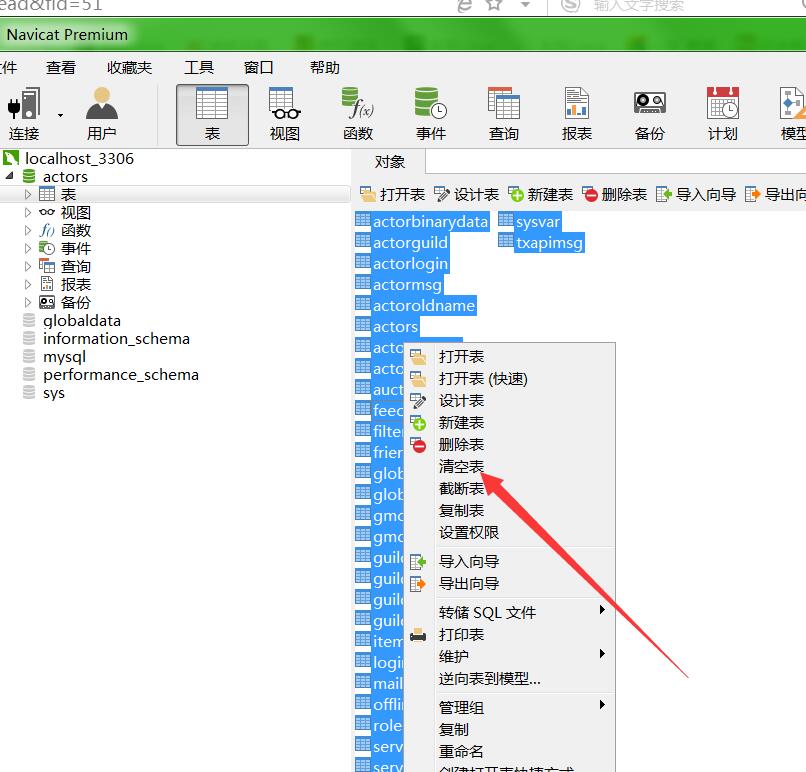Choose 清空表 from the context menu

point(461,467)
